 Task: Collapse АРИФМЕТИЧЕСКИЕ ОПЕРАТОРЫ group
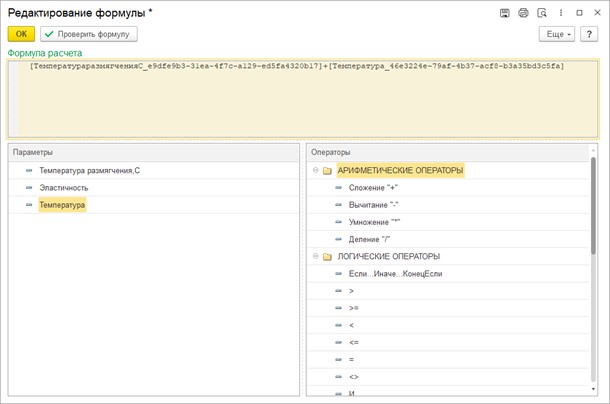point(316,170)
